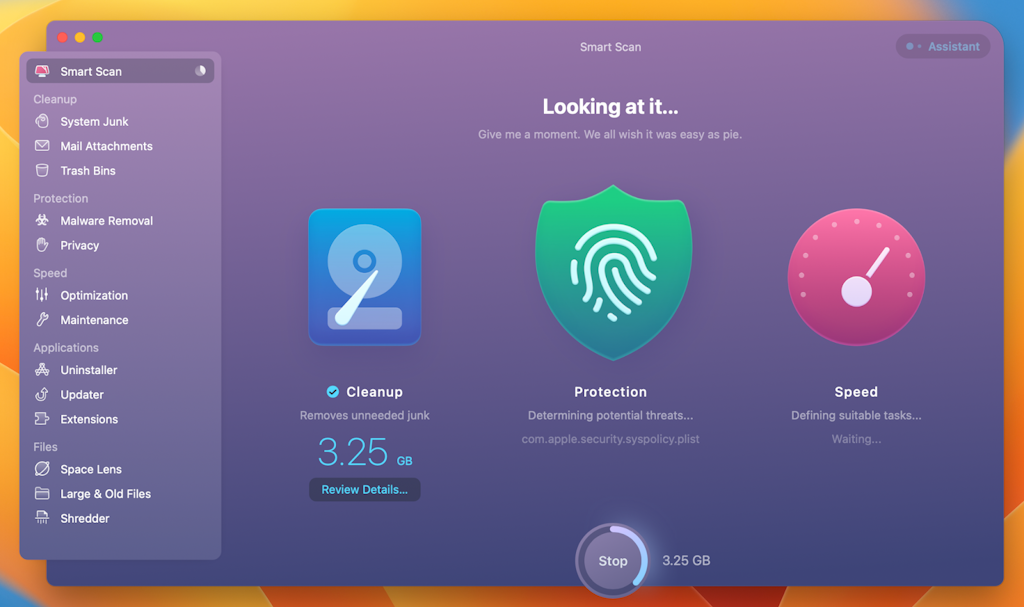Image resolution: width=1024 pixels, height=607 pixels.
Task: Click the 'Waiting...' status under Speed
Action: 856,439
